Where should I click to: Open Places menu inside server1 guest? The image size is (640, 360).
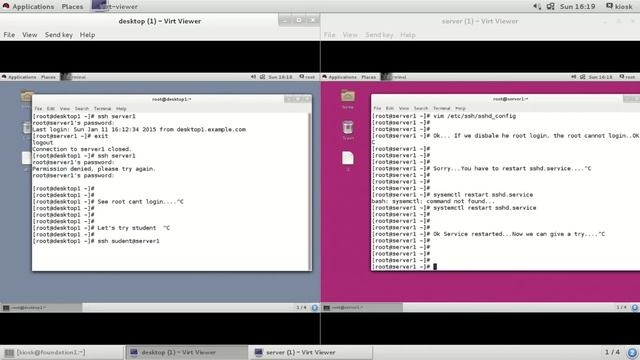(x=369, y=77)
